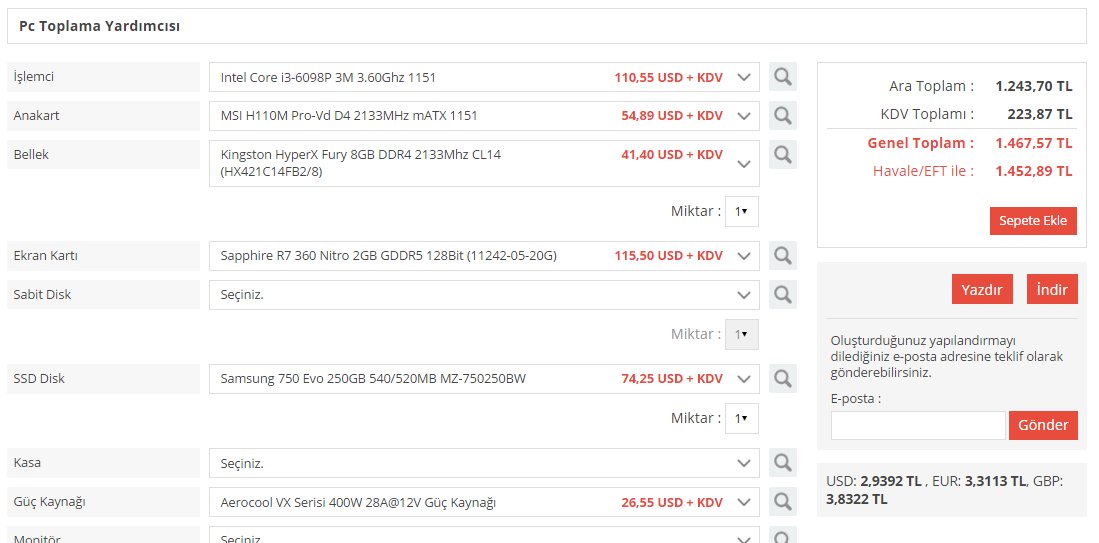The height and width of the screenshot is (543, 1099).
Task: Click the GBP rate 3,8322 TL
Action: tap(856, 499)
